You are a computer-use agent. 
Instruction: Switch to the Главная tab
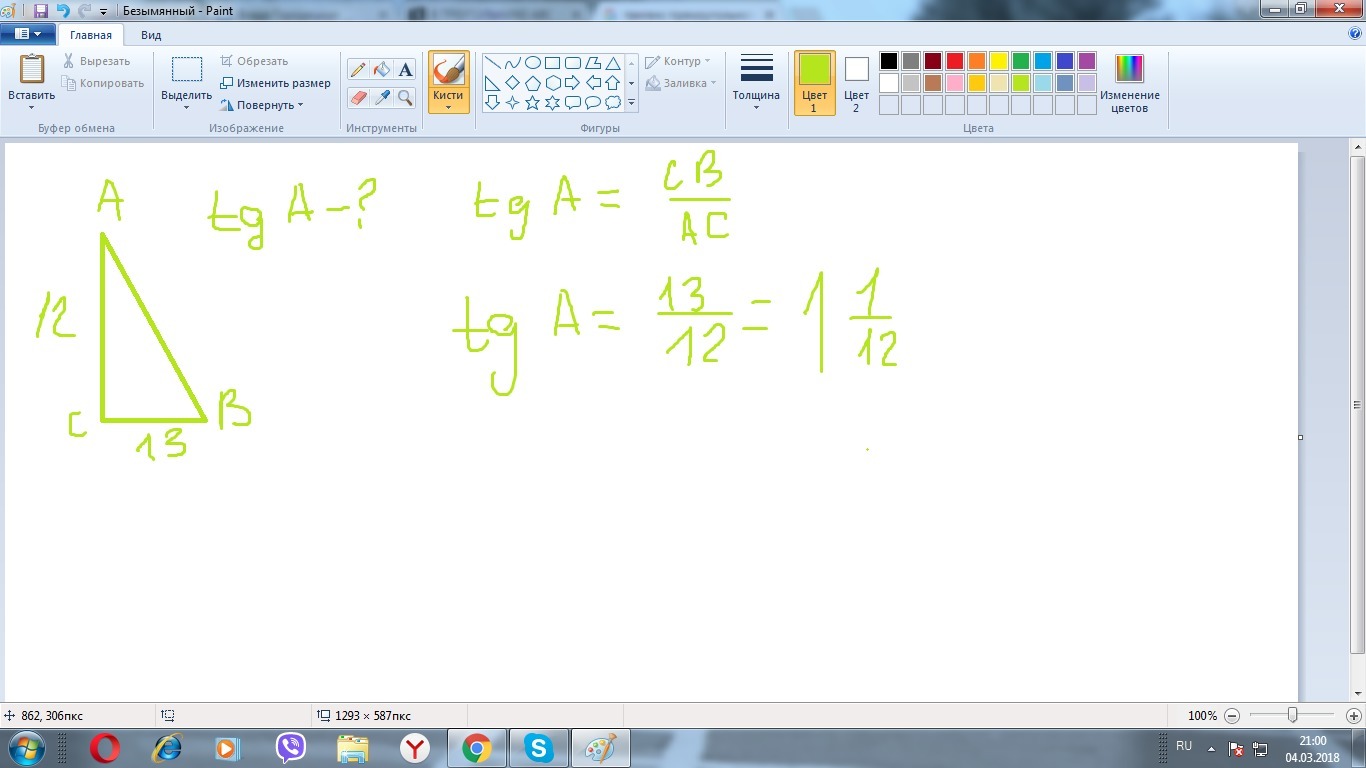pyautogui.click(x=91, y=34)
